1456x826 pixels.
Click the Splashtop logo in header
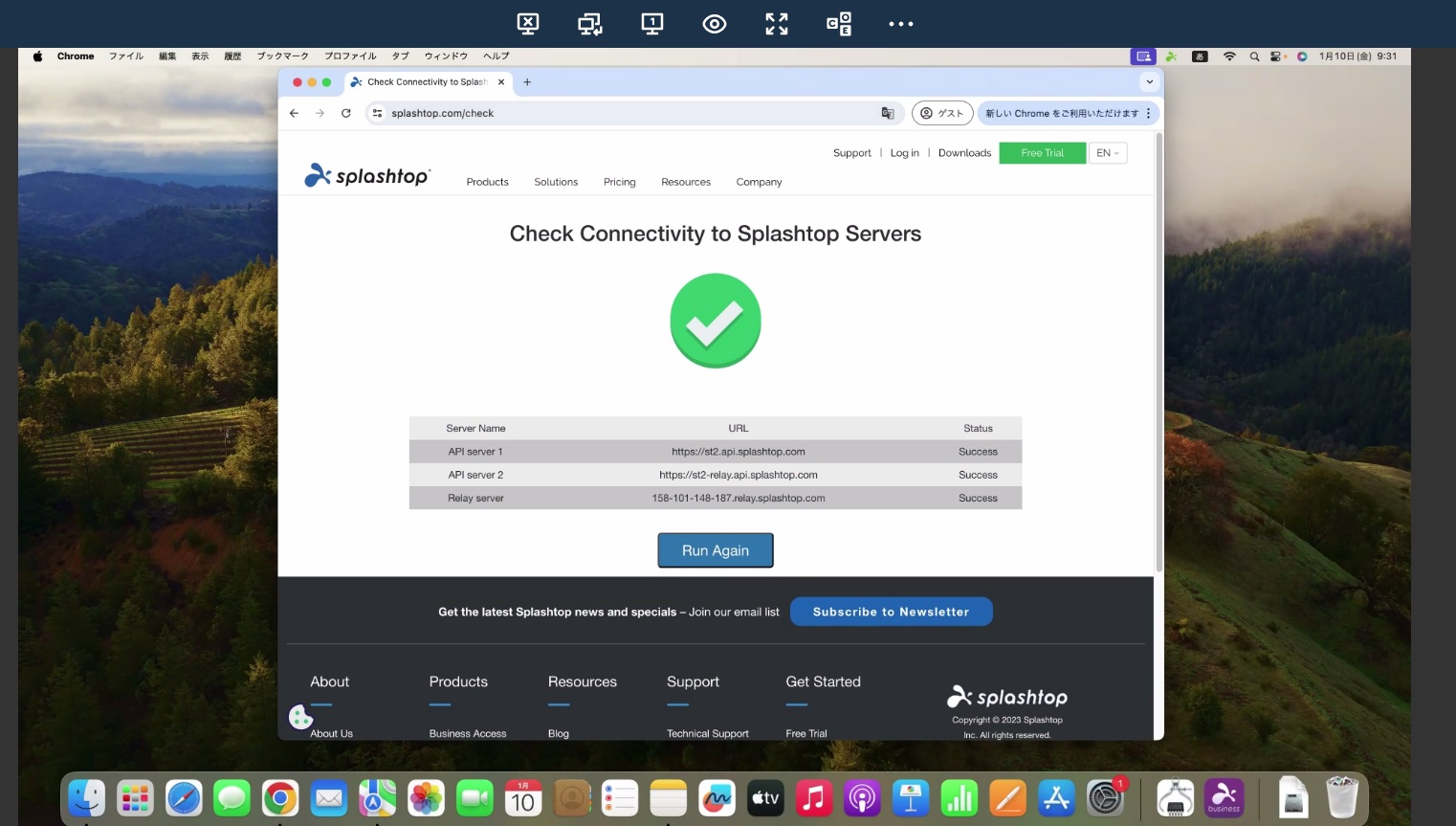[367, 175]
